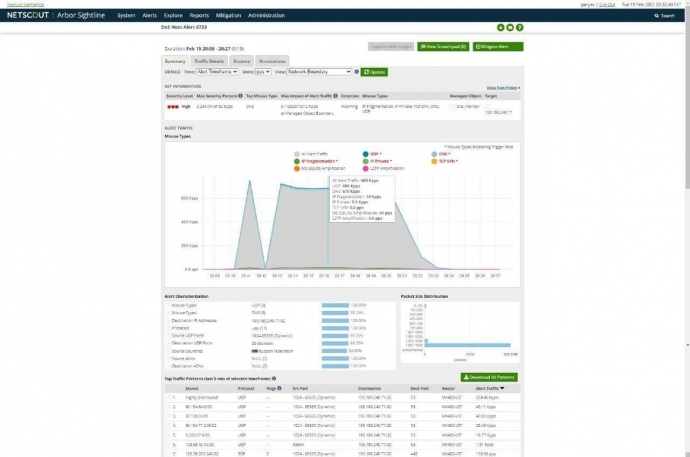Viewport: 690px width, 457px height.
Task: Click the red High severity dots
Action: [172, 106]
